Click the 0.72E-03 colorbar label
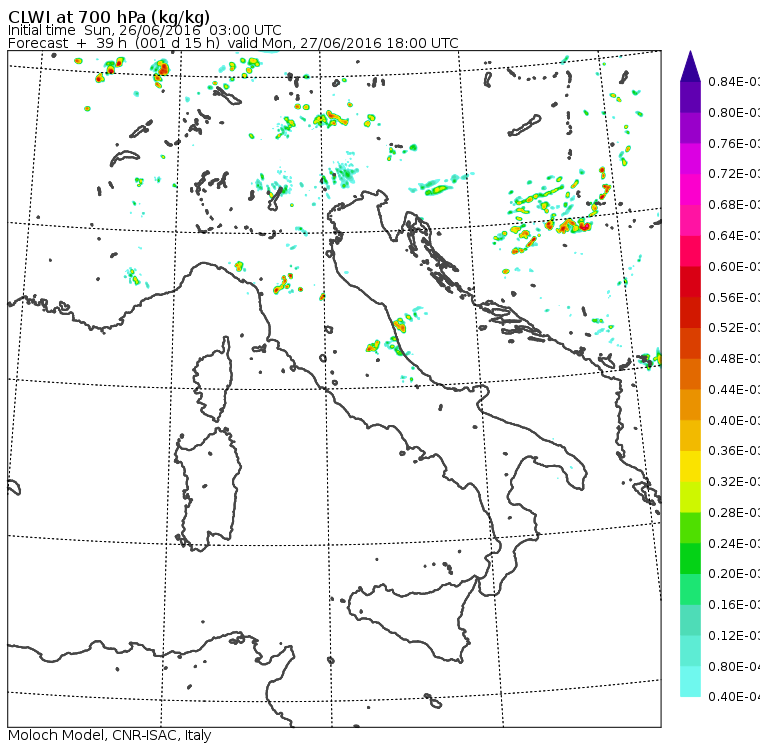The height and width of the screenshot is (749, 760). point(734,174)
